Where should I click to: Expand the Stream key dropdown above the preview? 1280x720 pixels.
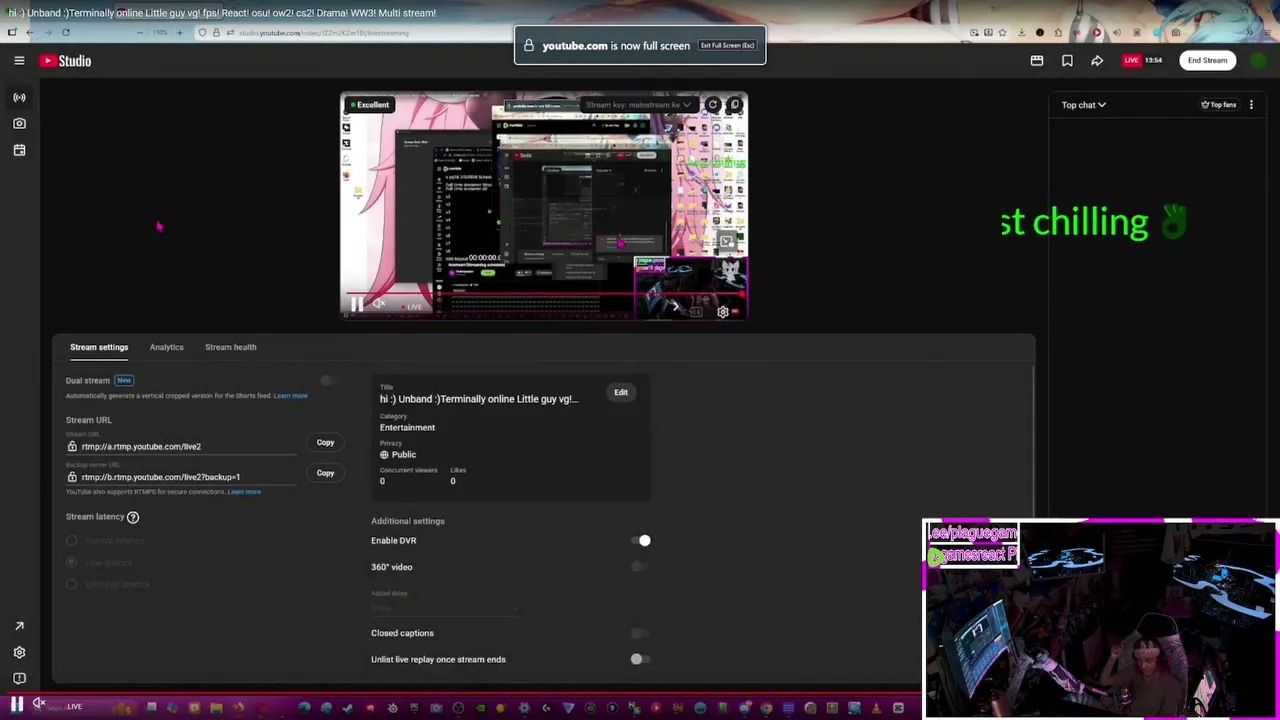point(640,104)
